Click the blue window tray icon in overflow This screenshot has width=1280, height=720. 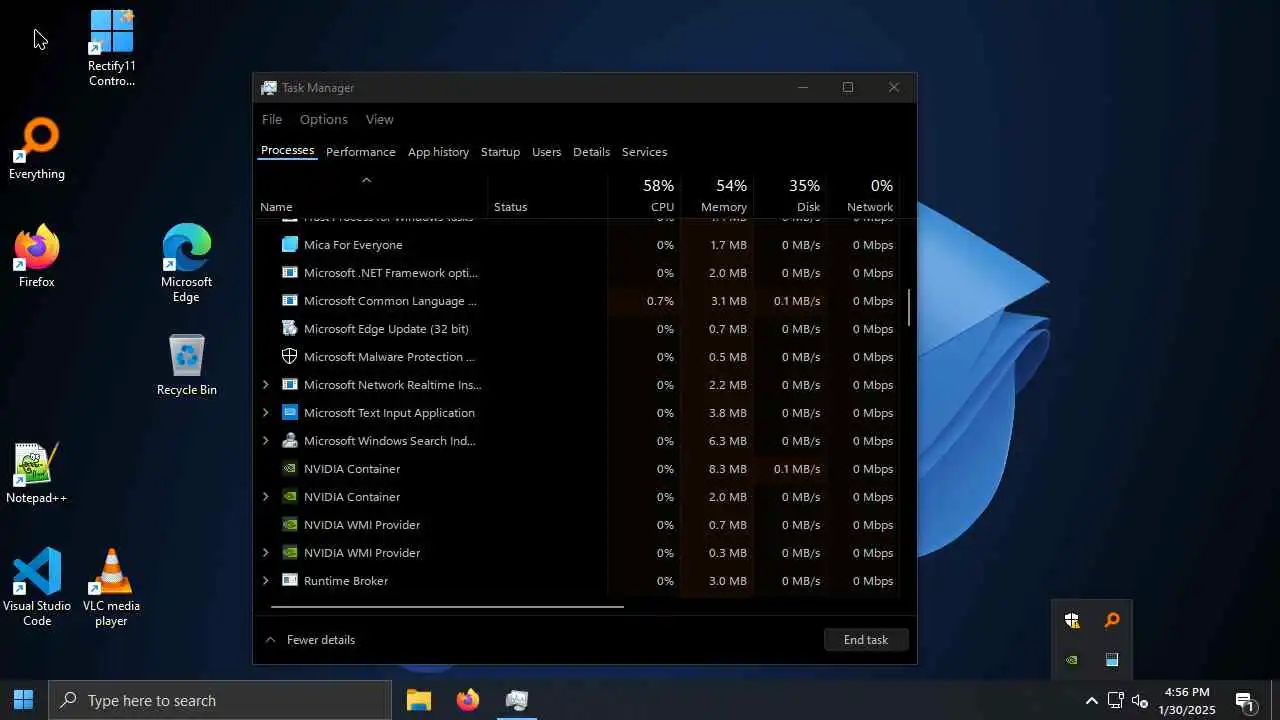[1111, 660]
